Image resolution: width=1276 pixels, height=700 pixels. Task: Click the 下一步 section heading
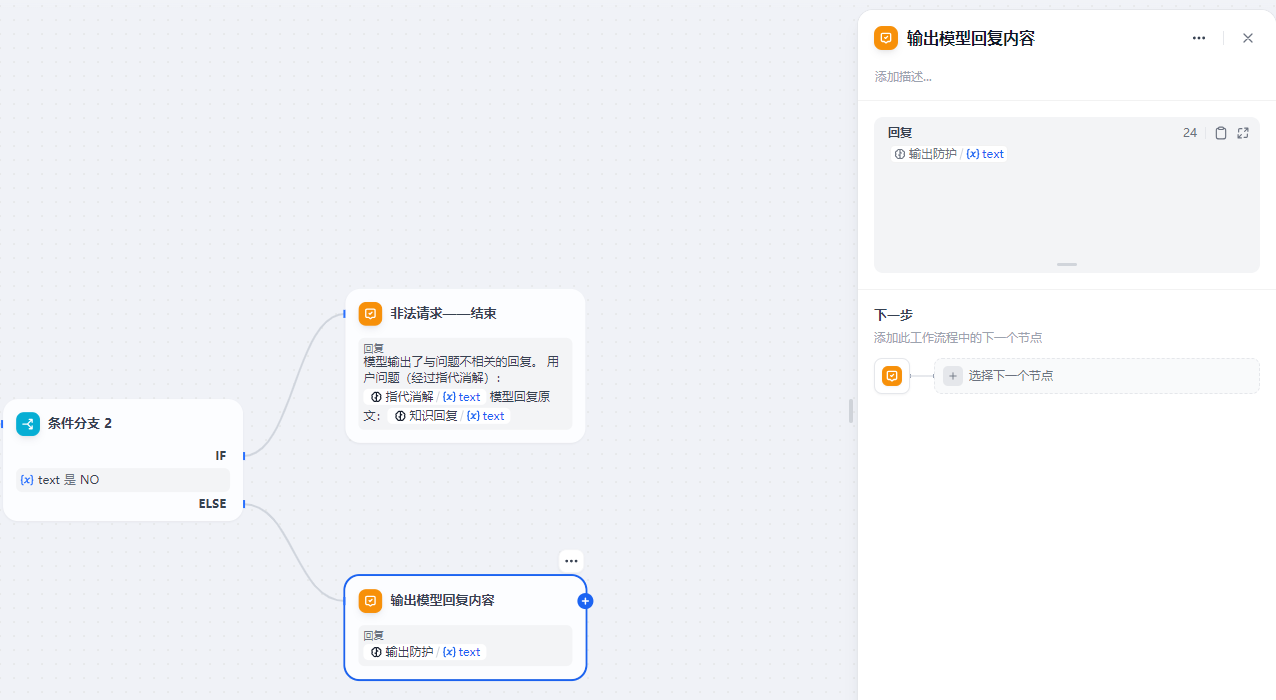click(893, 315)
